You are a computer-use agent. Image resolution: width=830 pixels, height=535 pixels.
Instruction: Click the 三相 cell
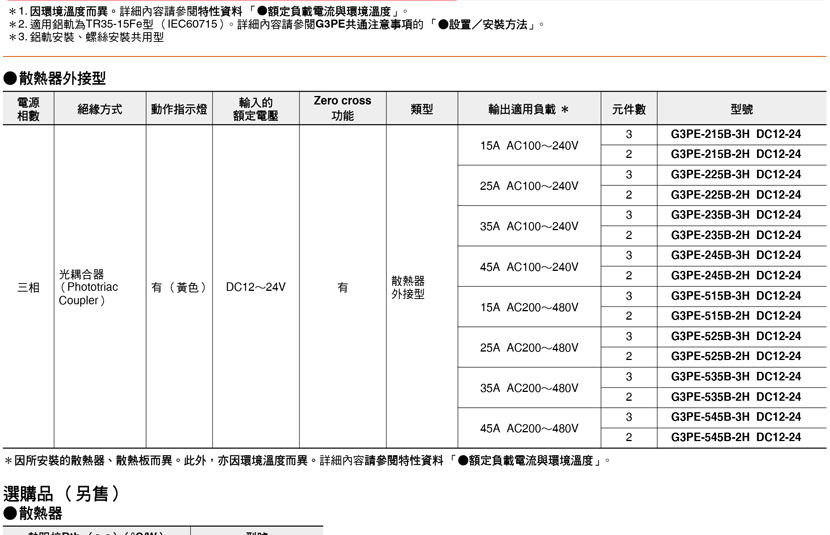point(28,287)
